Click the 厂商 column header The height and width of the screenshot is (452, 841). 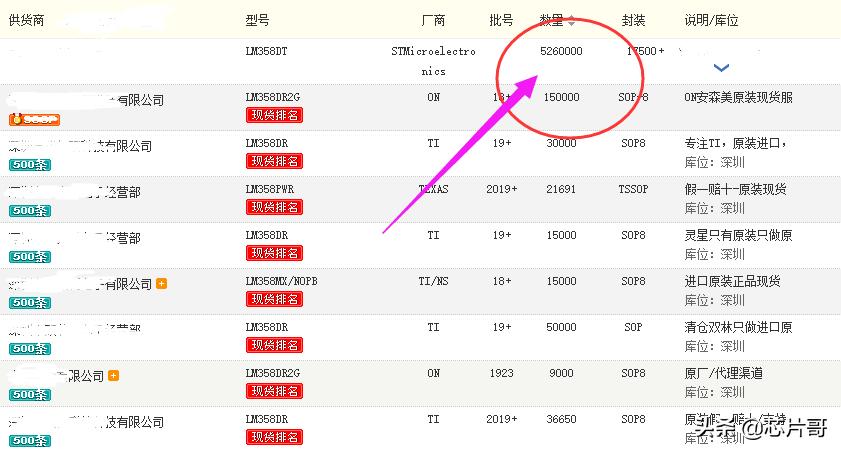[x=433, y=21]
